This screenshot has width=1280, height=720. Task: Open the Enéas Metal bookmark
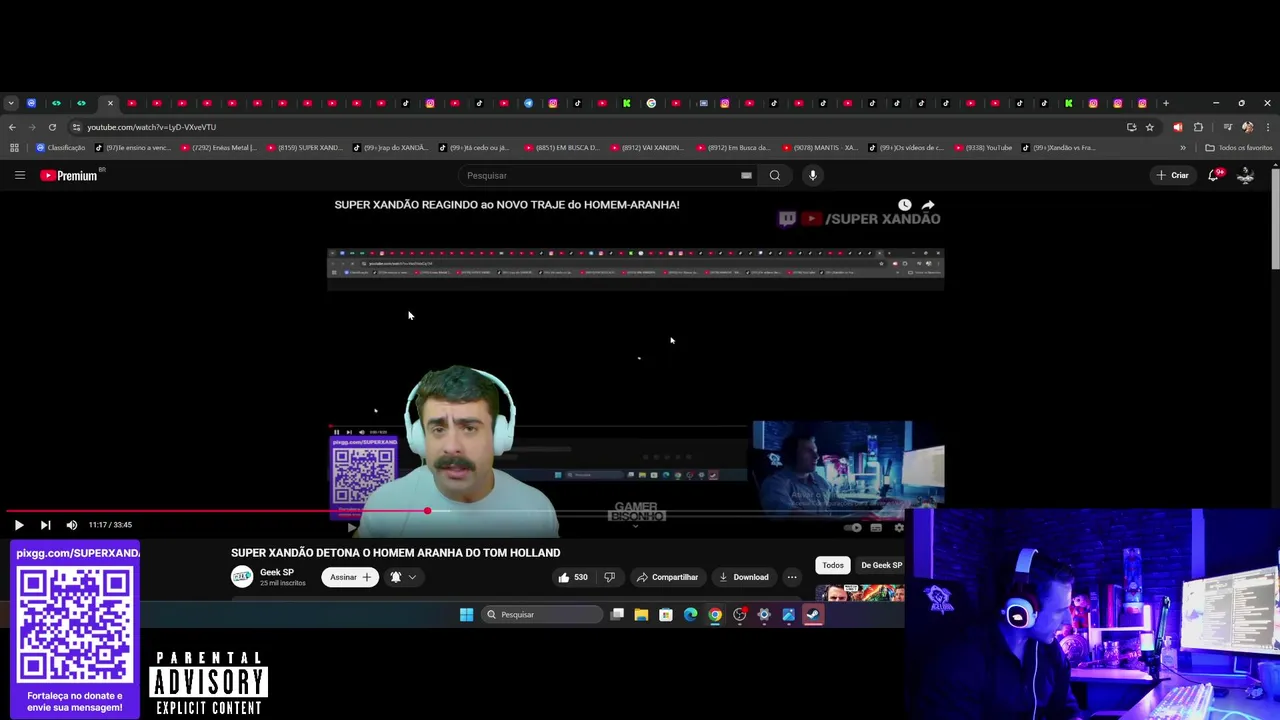pyautogui.click(x=219, y=148)
